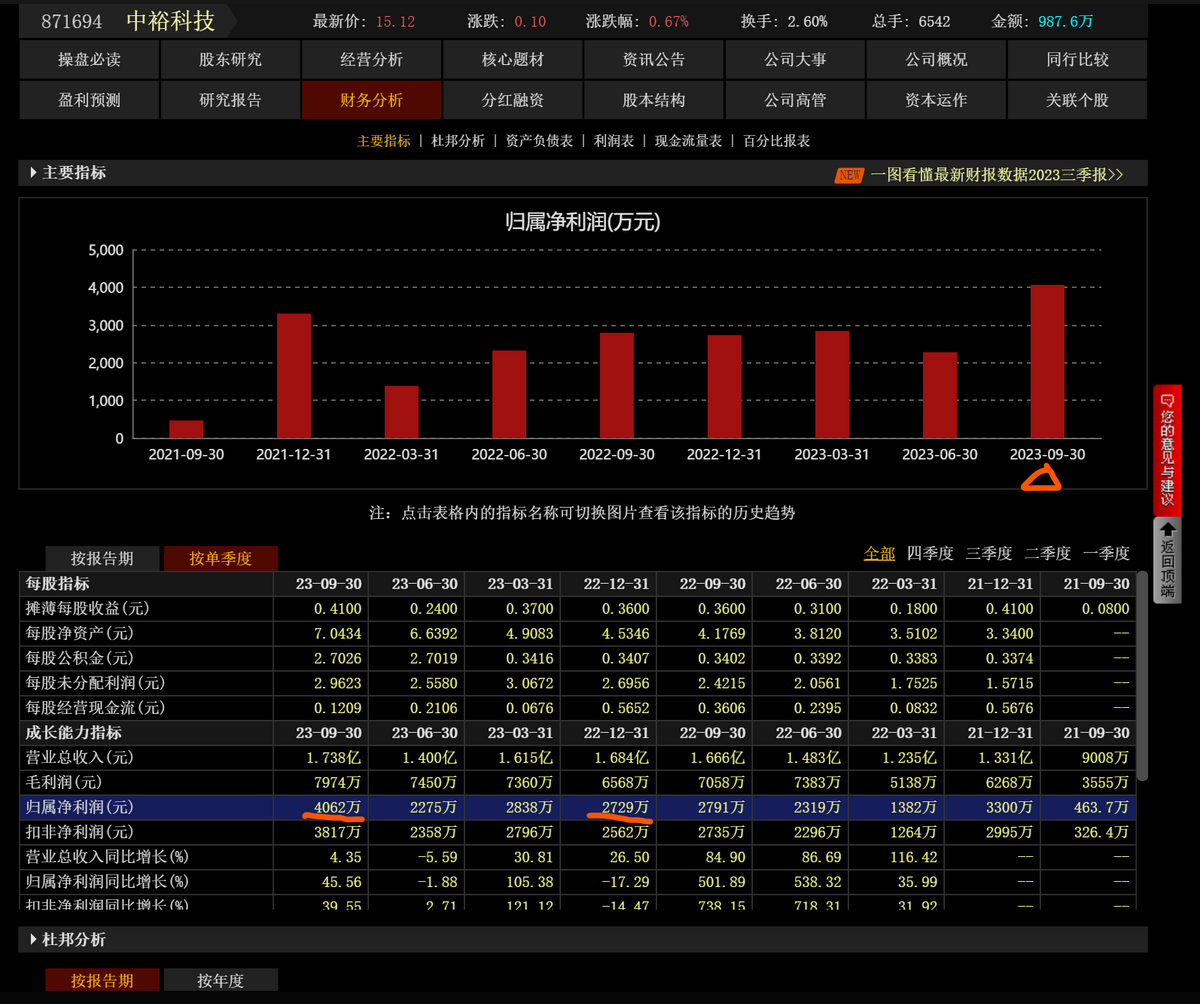Click the up-arrow icon on 返回顶端
The height and width of the screenshot is (1004, 1200).
(1166, 530)
